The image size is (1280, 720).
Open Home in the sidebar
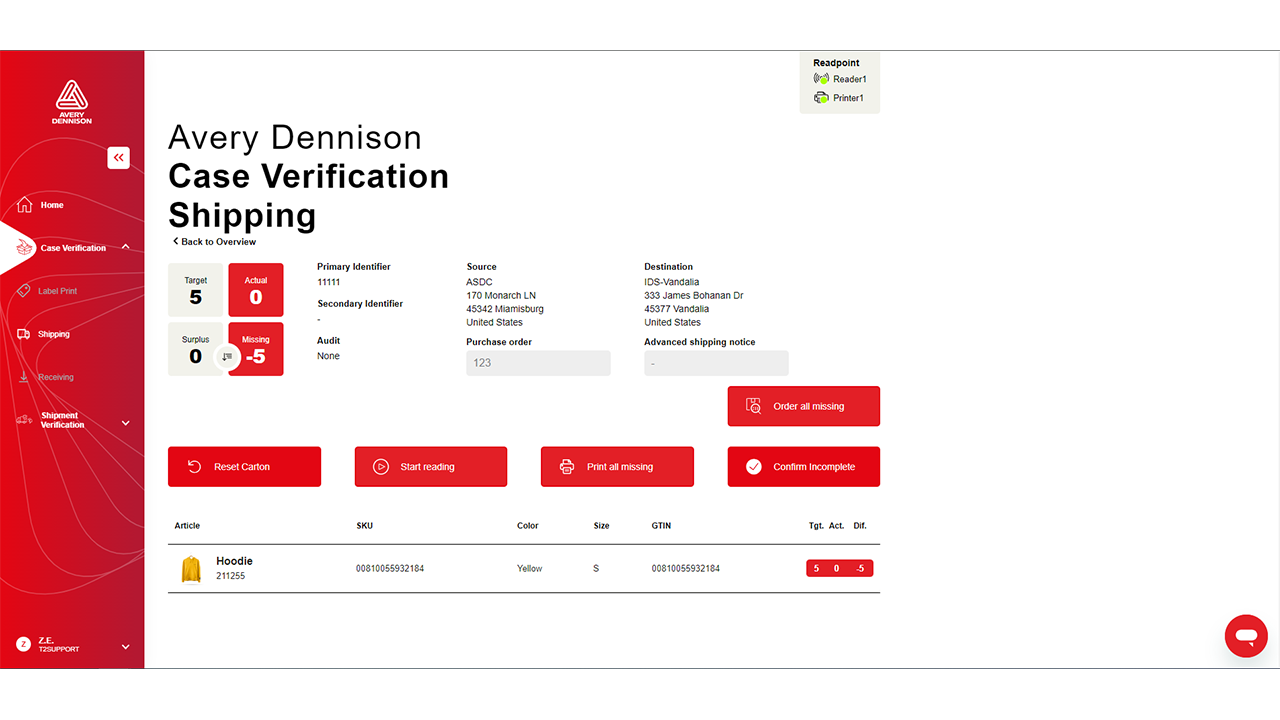click(x=52, y=205)
